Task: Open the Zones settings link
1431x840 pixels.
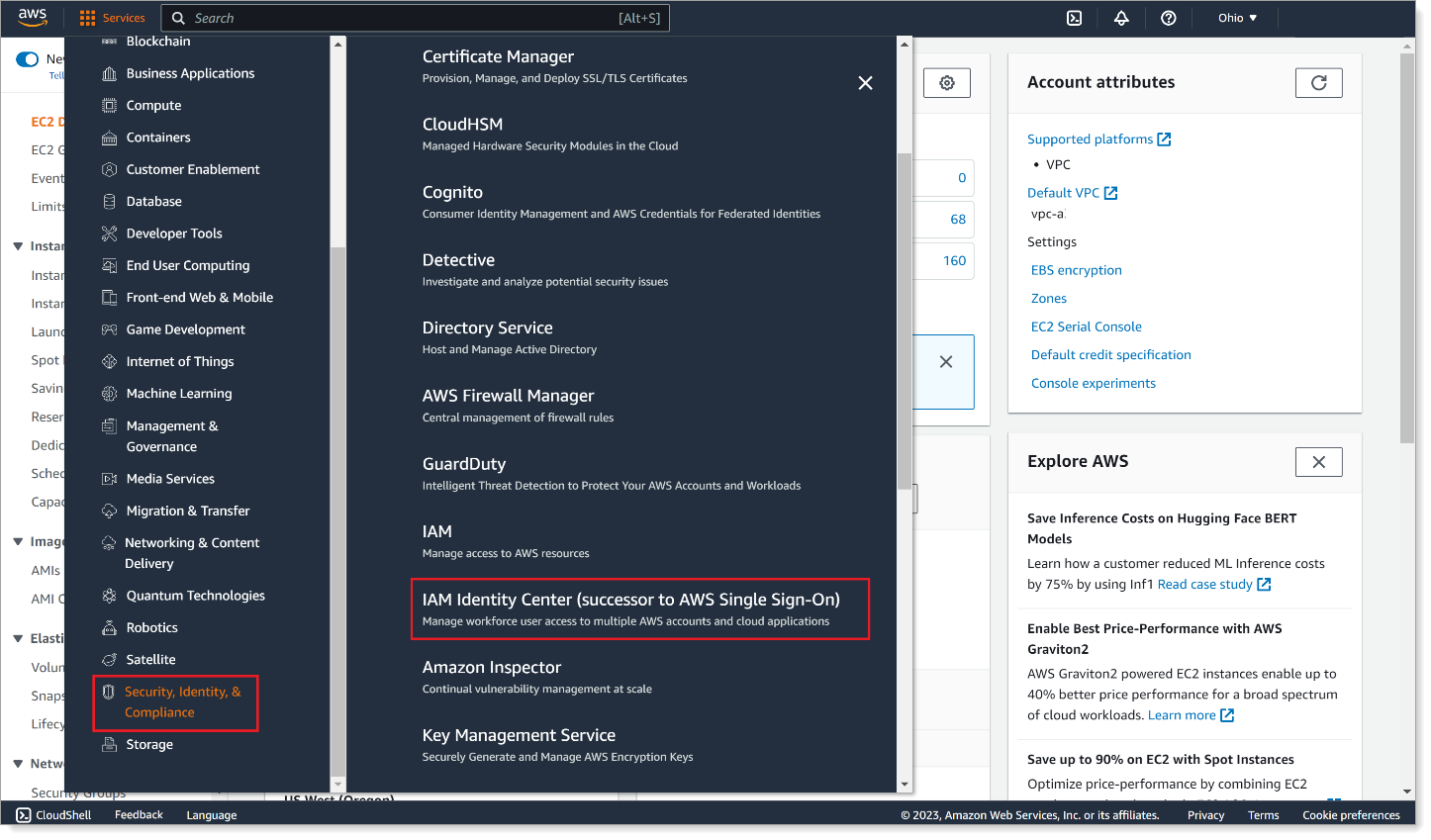Action: tap(1049, 299)
